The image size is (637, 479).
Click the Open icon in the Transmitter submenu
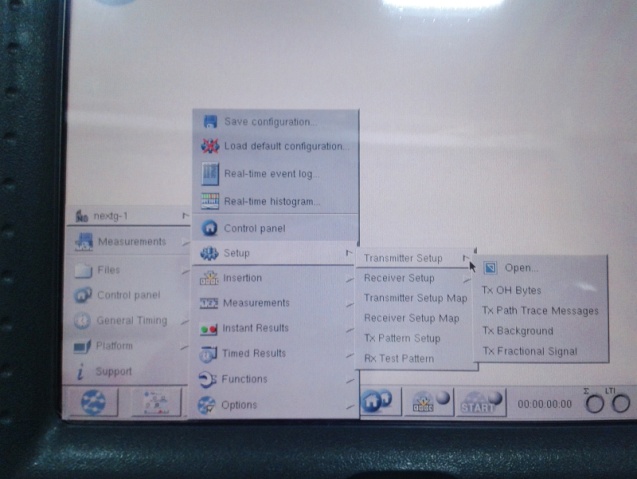pyautogui.click(x=490, y=268)
